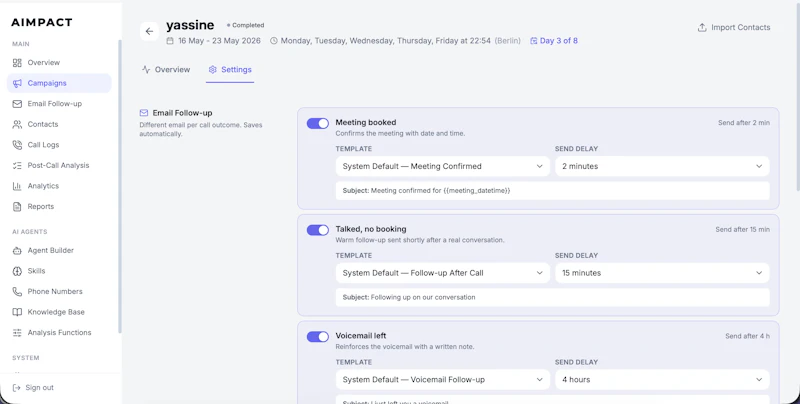This screenshot has height=404, width=800.
Task: Click the Agent Builder robot icon
Action: coord(17,250)
